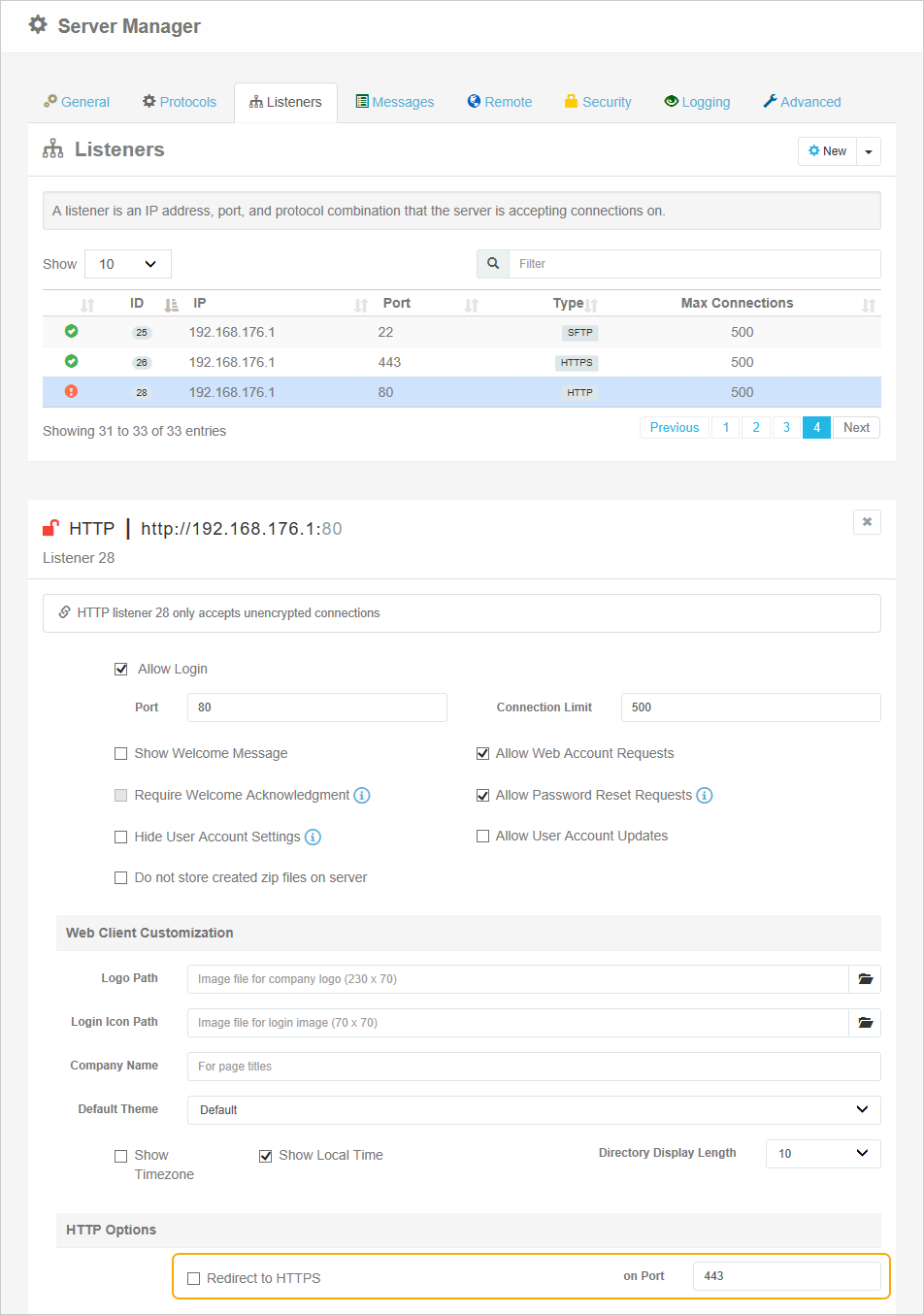Open the Default Theme dropdown
Screen dimensions: 924x1315
tap(534, 1110)
